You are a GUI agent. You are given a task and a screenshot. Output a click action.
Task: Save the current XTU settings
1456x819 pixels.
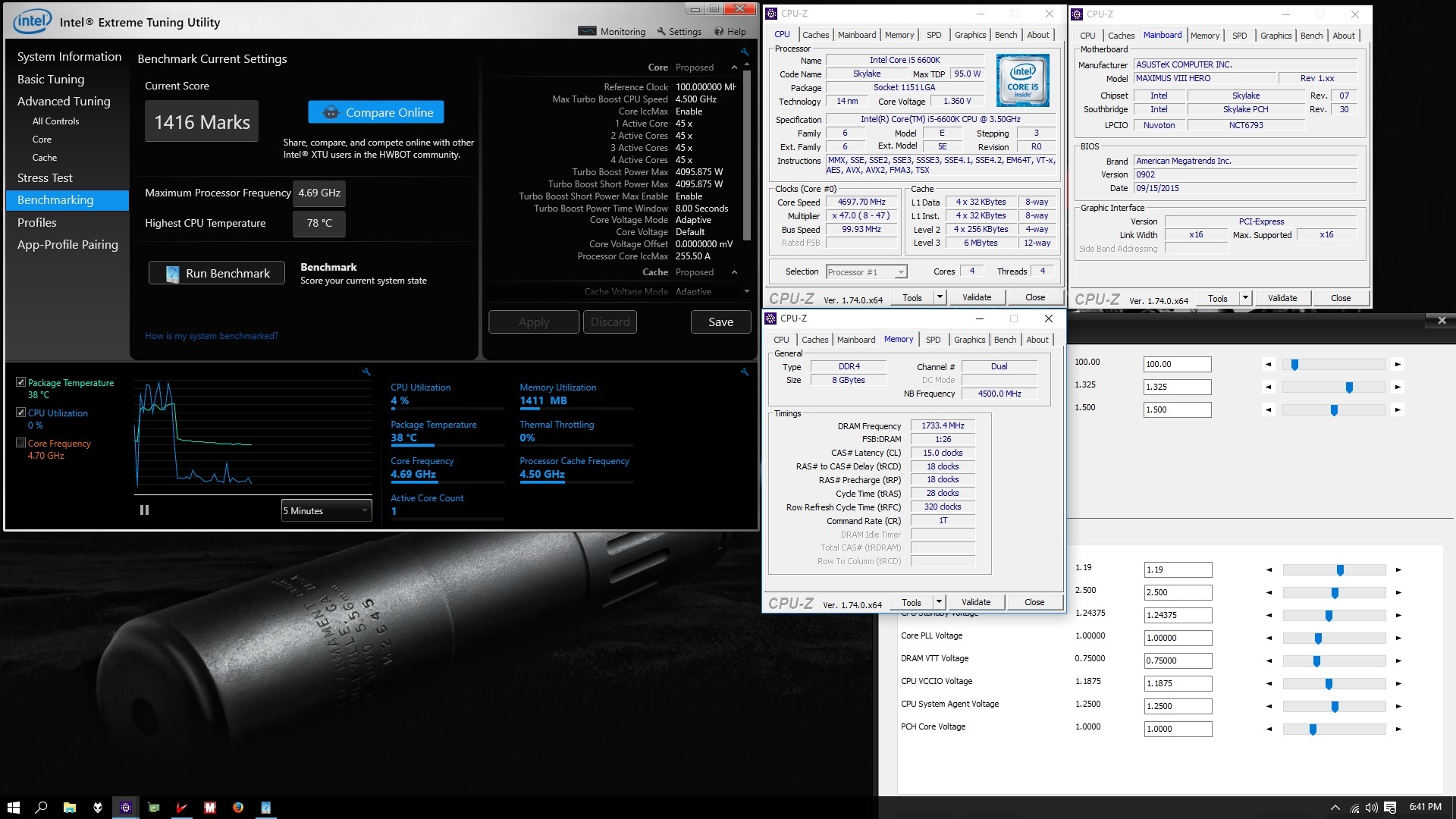pyautogui.click(x=720, y=322)
